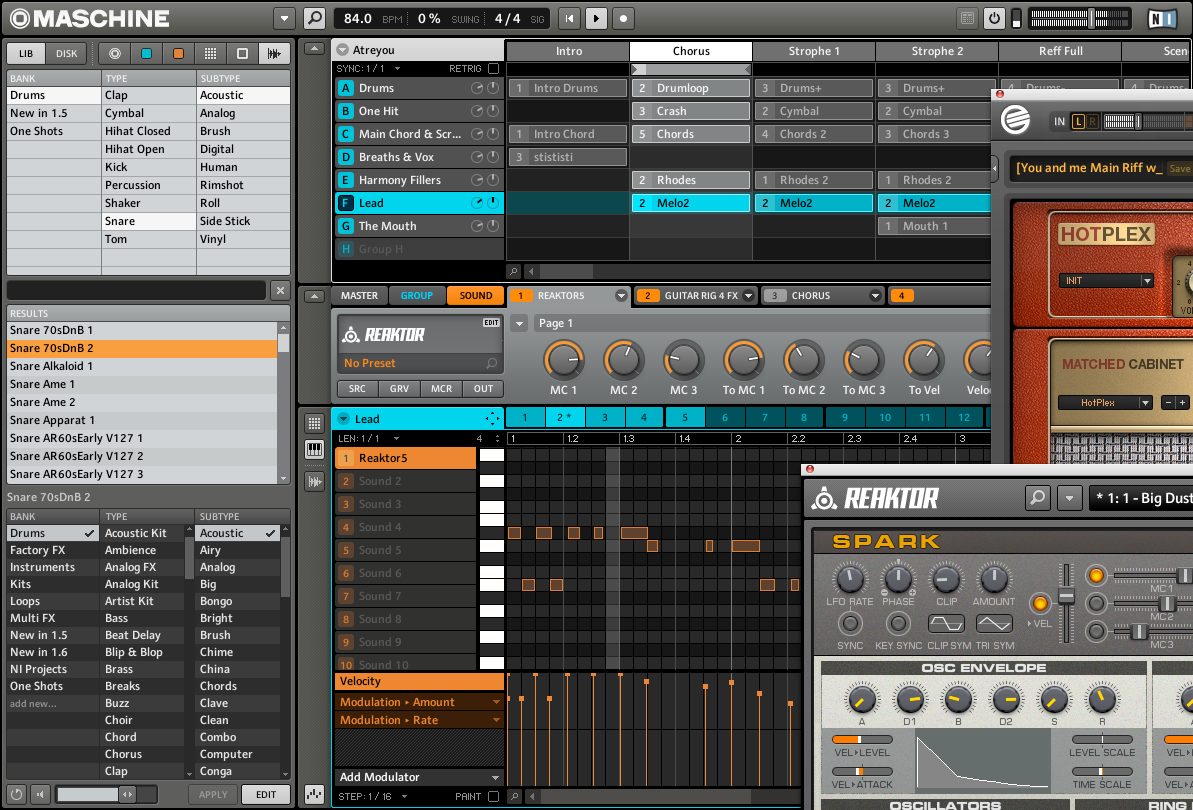This screenshot has width=1193, height=810.
Task: Open the Maschine main menu dropdown arrow
Action: click(x=284, y=18)
